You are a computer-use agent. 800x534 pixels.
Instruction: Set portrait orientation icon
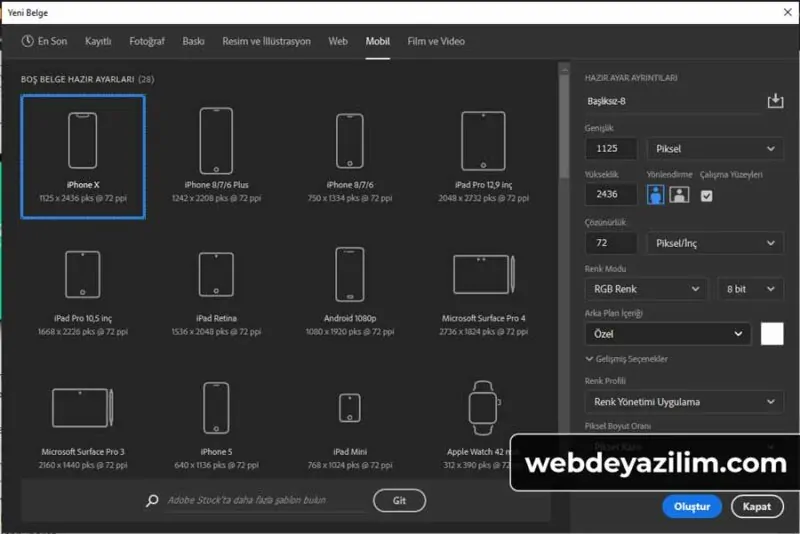pyautogui.click(x=656, y=194)
